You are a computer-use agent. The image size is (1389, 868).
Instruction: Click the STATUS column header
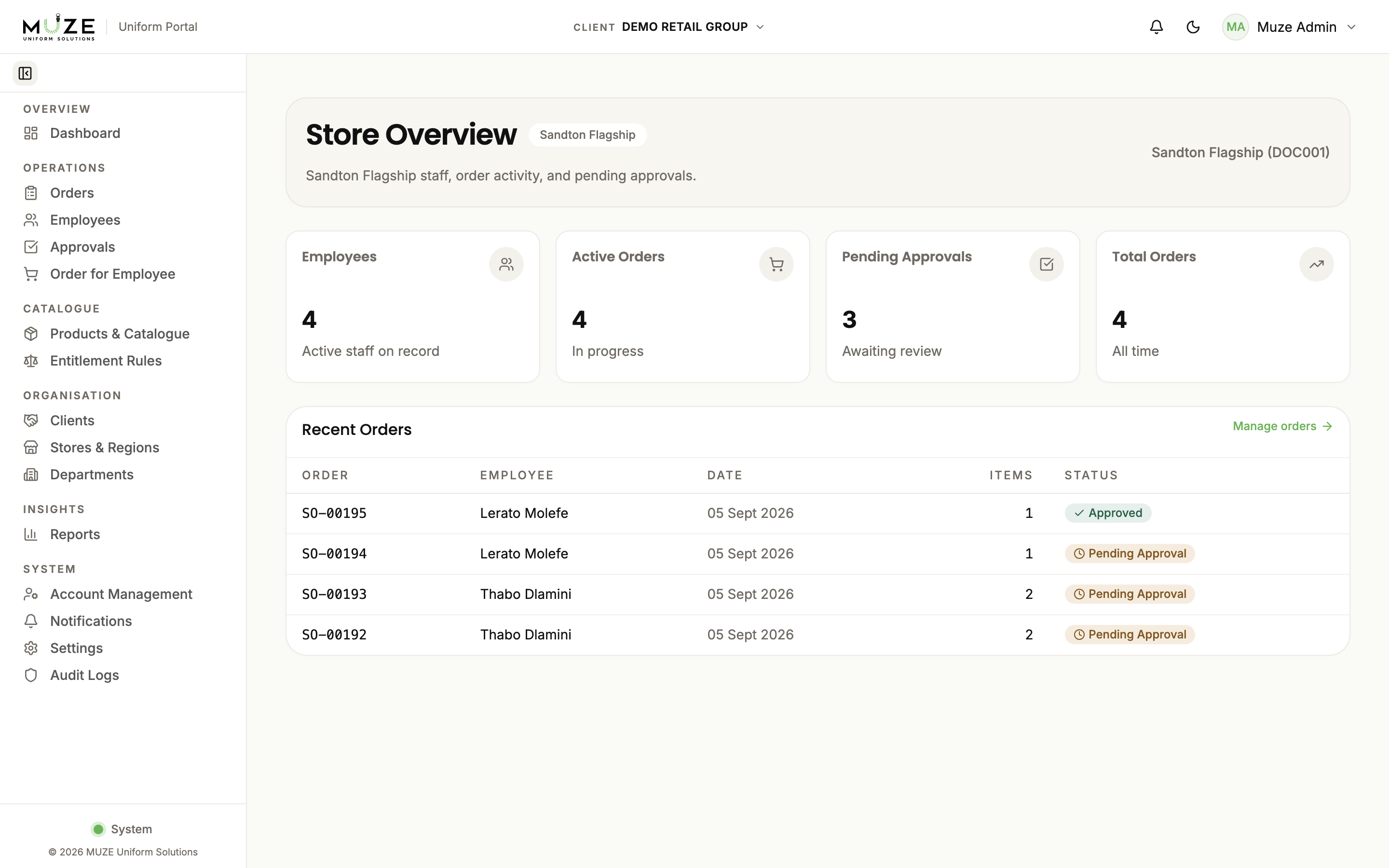click(1091, 475)
